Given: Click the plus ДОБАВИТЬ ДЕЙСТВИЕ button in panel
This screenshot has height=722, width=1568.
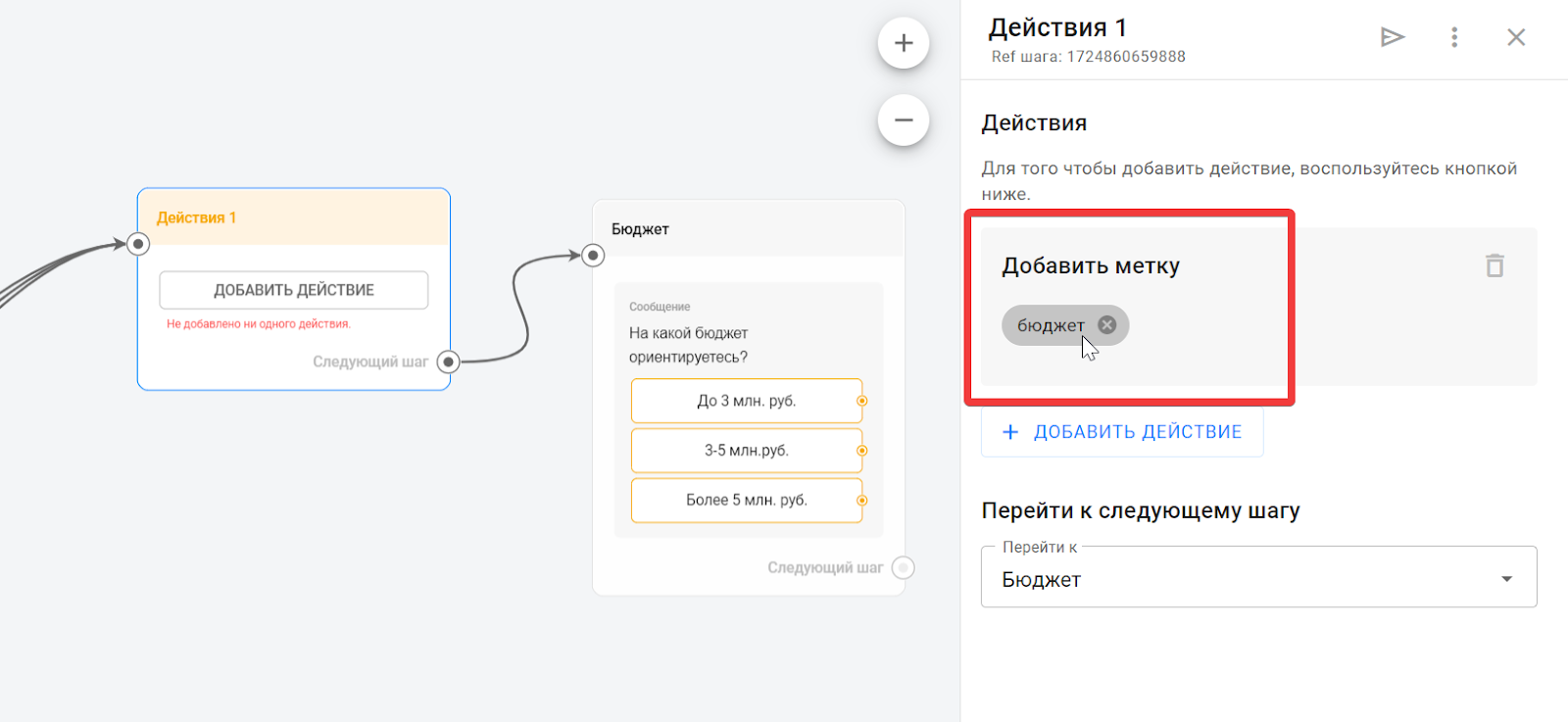Looking at the screenshot, I should tap(1122, 432).
